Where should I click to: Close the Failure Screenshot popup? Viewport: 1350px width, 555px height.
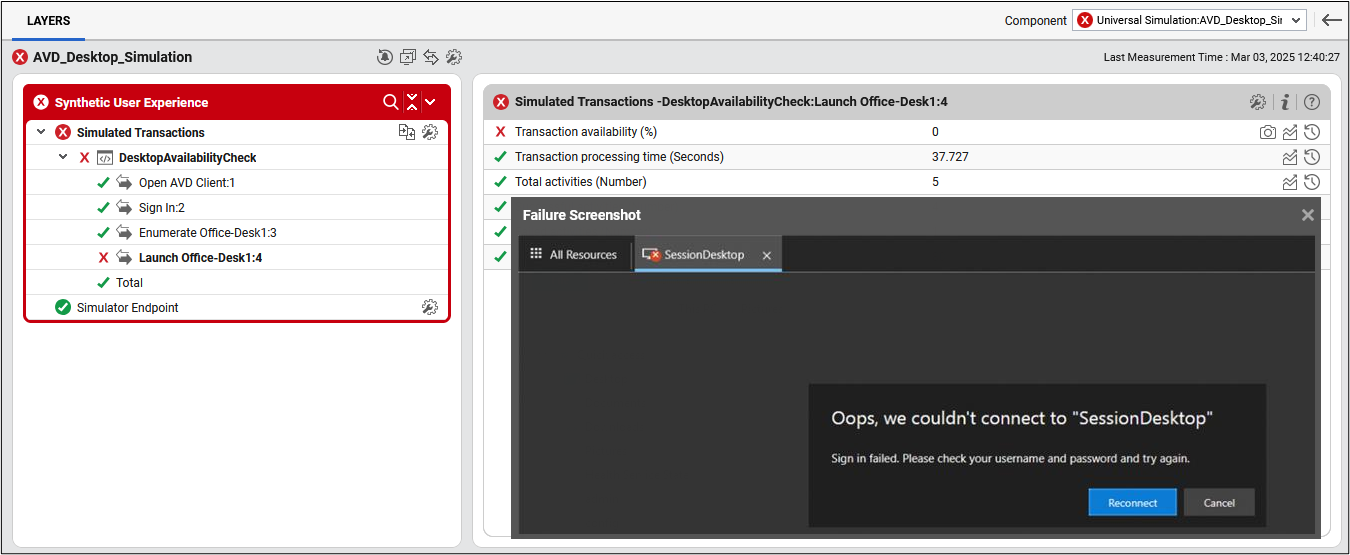pos(1307,215)
